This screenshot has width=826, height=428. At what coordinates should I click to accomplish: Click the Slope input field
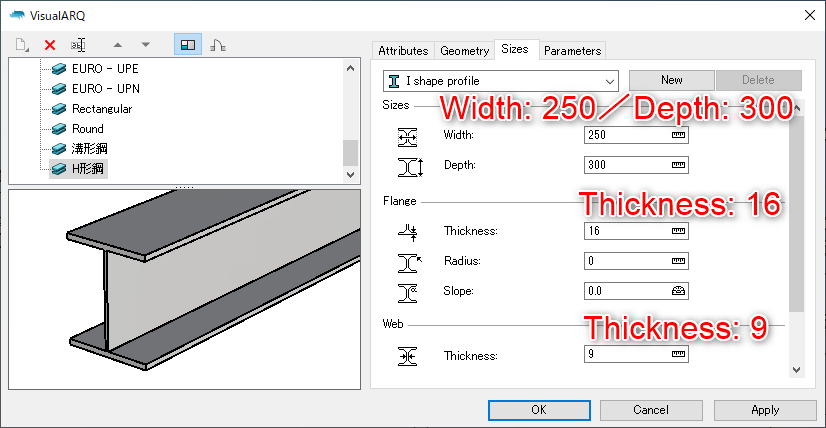636,291
